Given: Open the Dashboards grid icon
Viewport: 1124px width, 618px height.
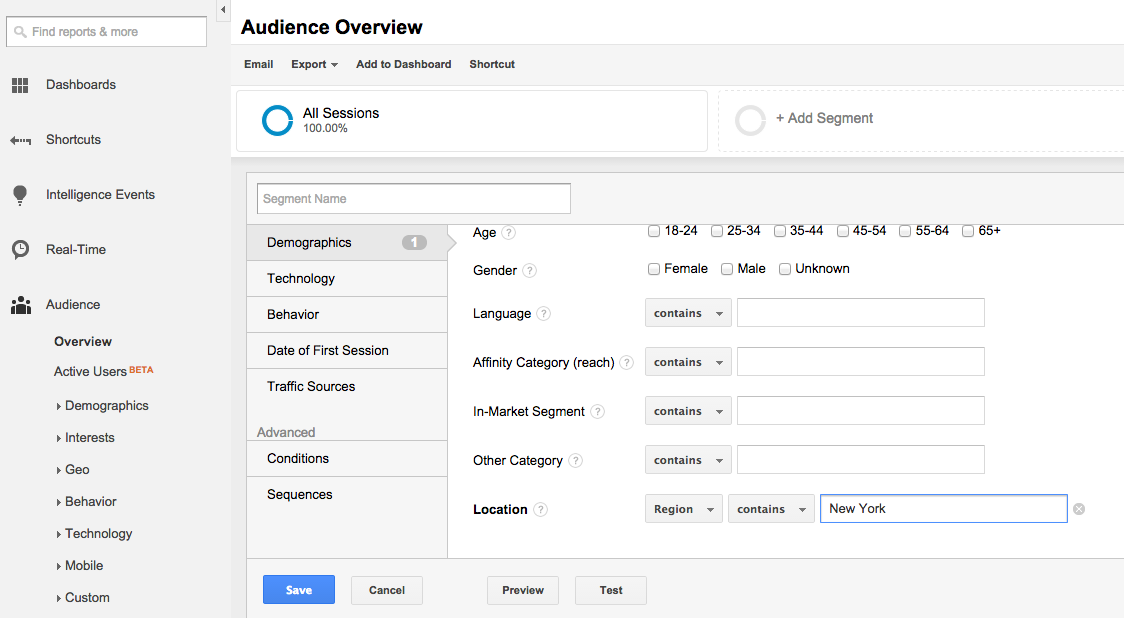Looking at the screenshot, I should point(20,85).
